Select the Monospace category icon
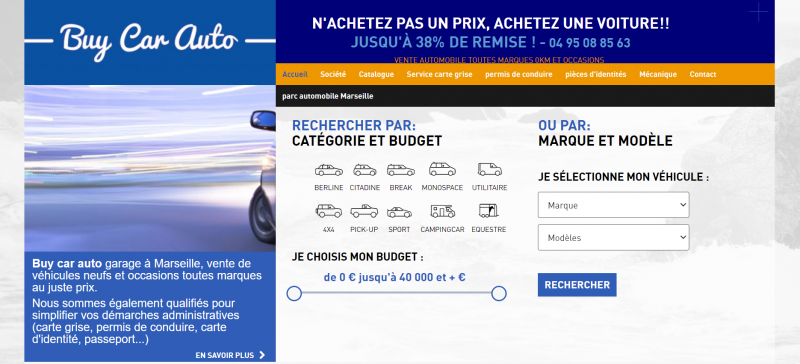The width and height of the screenshot is (800, 364). [x=442, y=169]
